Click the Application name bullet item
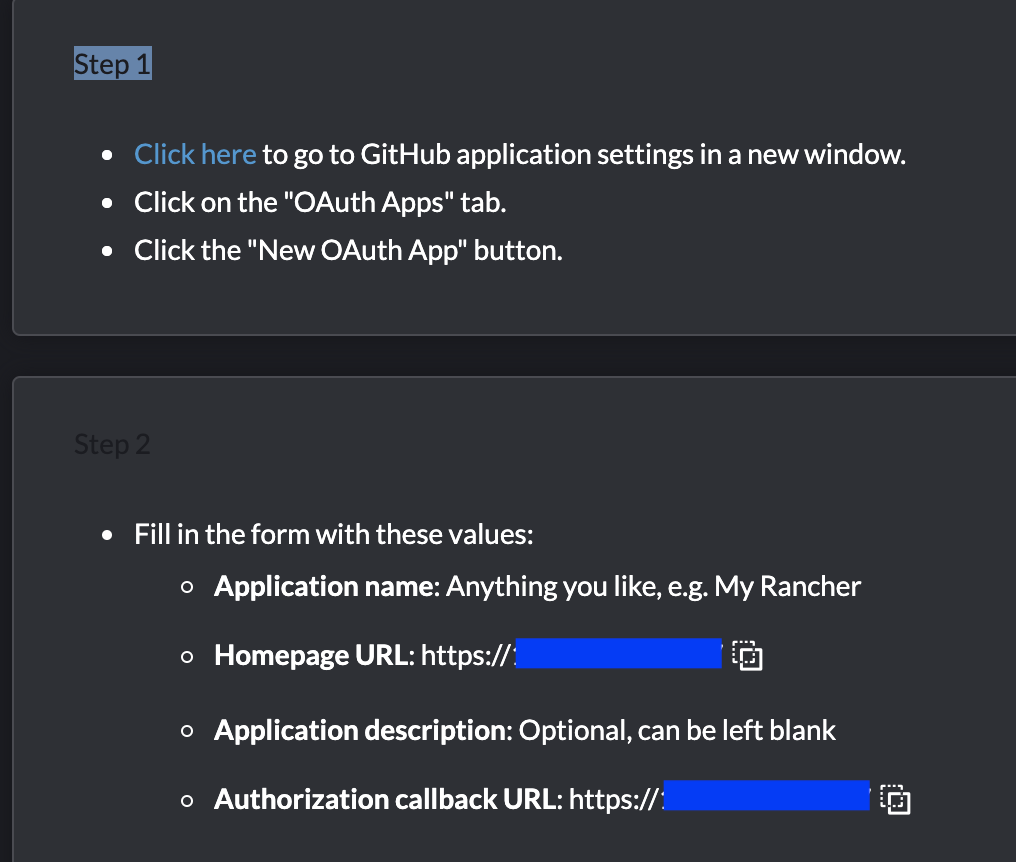The width and height of the screenshot is (1016, 862). pyautogui.click(x=537, y=586)
